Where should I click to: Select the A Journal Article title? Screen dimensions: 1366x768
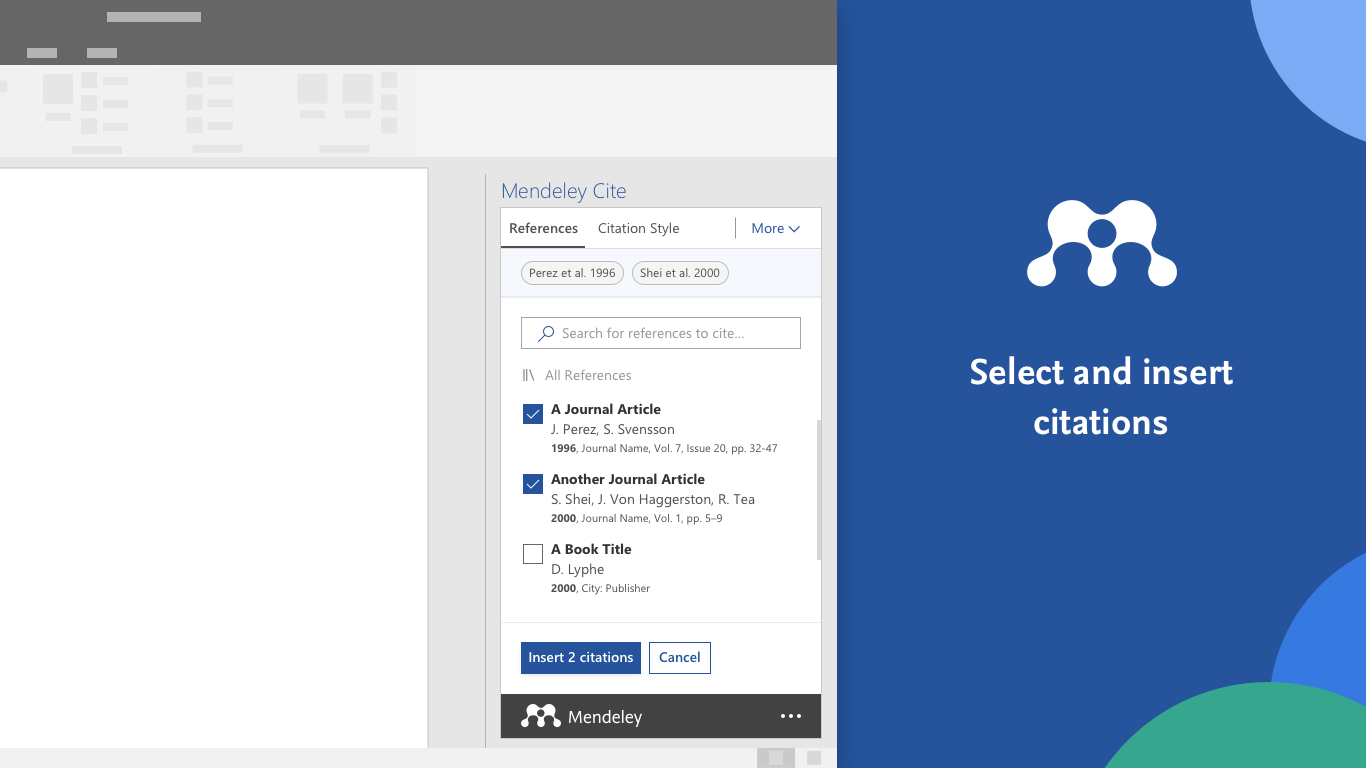click(x=606, y=409)
